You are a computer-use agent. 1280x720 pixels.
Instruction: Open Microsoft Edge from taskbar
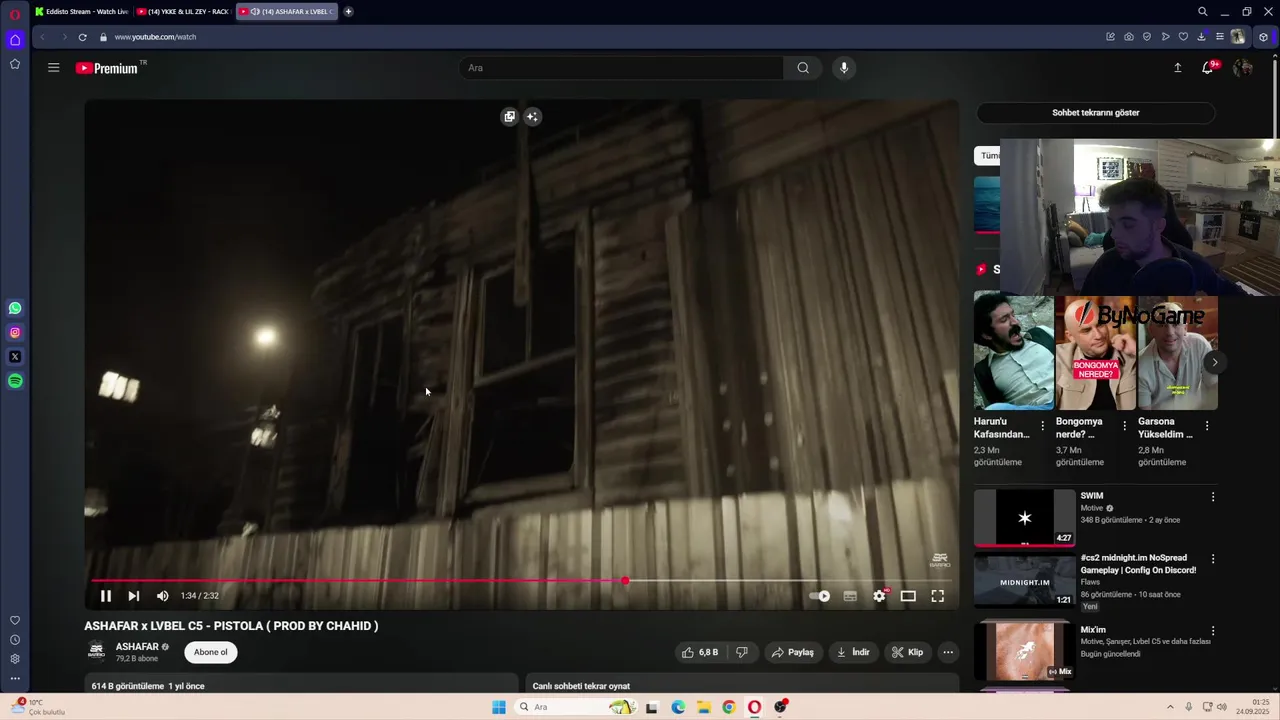click(x=678, y=707)
